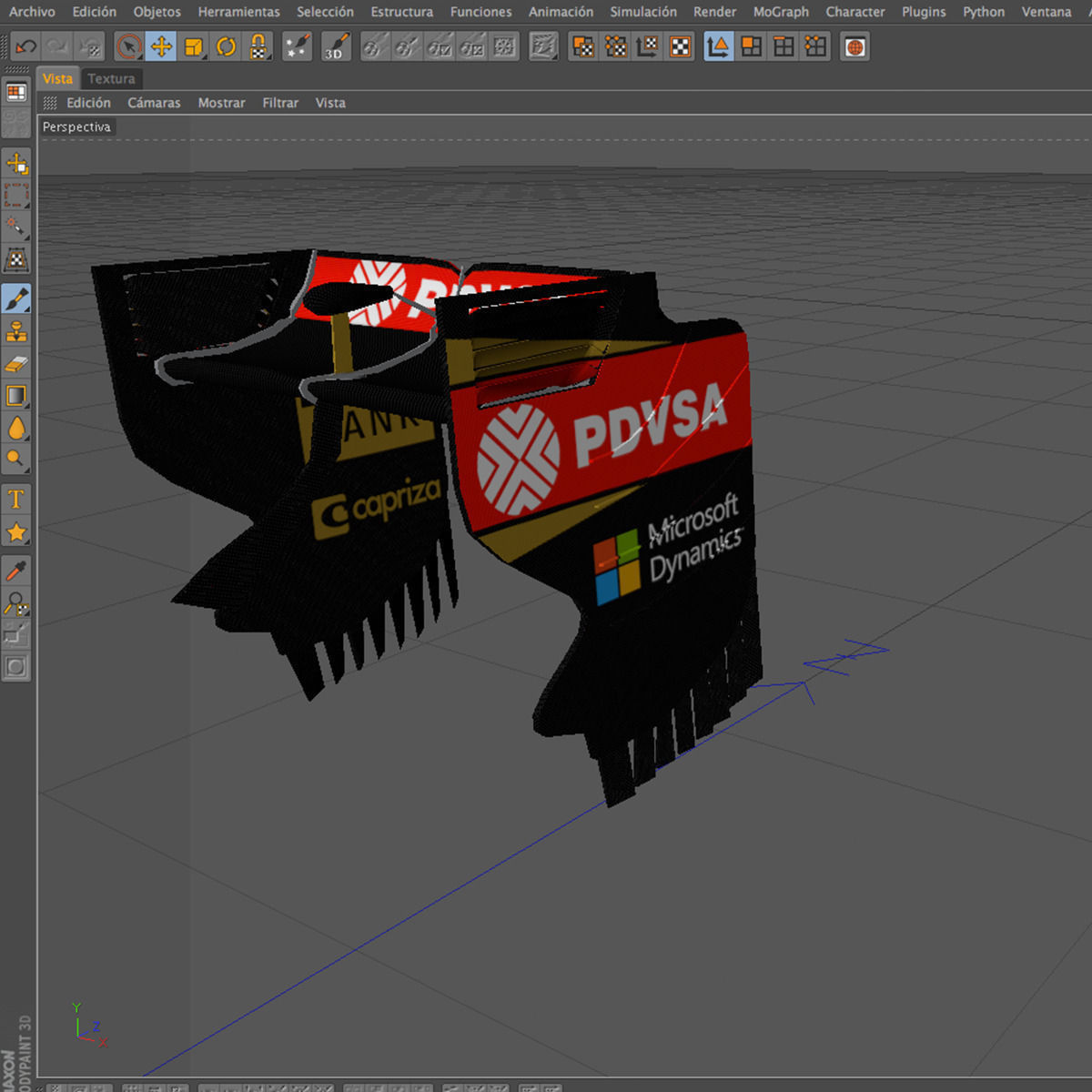Select Edges mode icon
Screen dimensions: 1092x1092
pos(784,46)
